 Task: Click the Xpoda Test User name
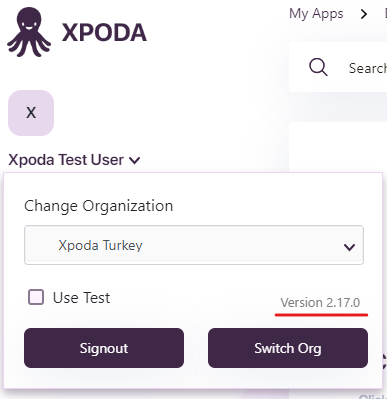[x=66, y=160]
